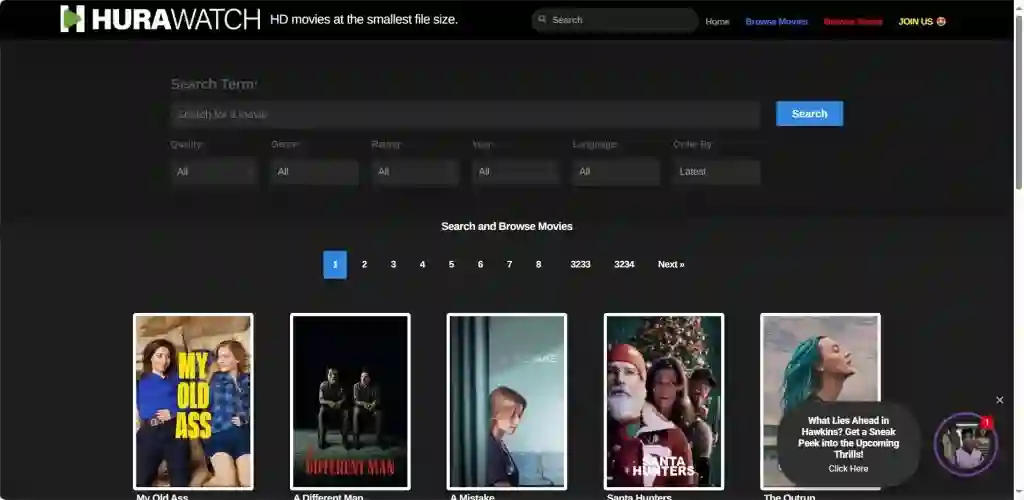
Task: Open the A Different Man poster
Action: 350,401
